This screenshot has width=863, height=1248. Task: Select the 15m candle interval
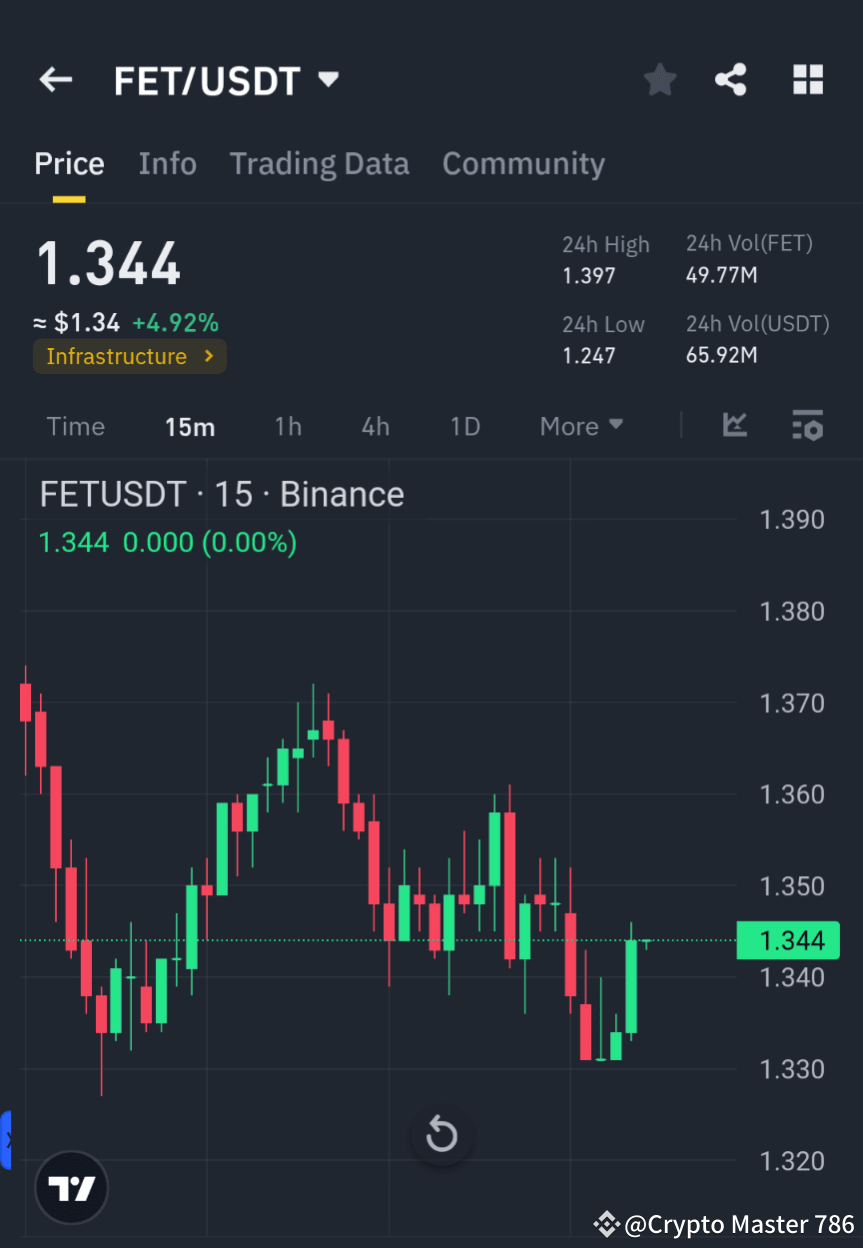pos(190,426)
